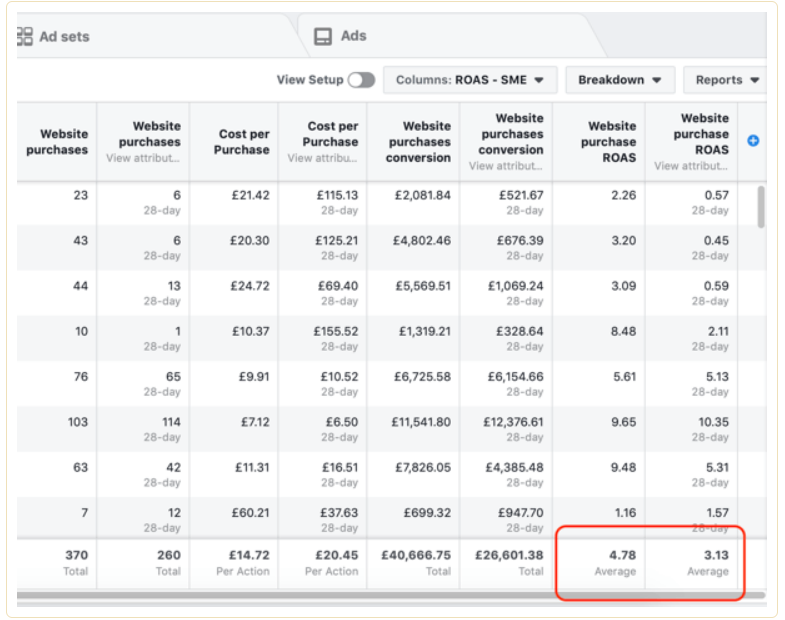
Task: Open the Reports dropdown
Action: coord(725,80)
